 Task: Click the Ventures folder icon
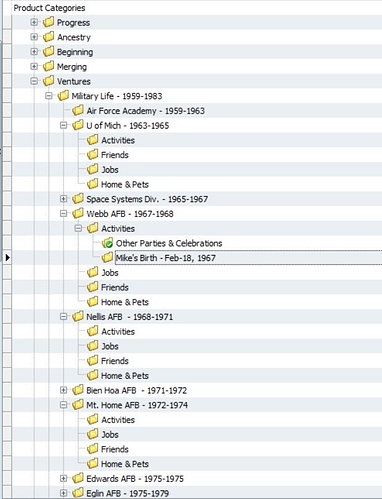(x=48, y=81)
